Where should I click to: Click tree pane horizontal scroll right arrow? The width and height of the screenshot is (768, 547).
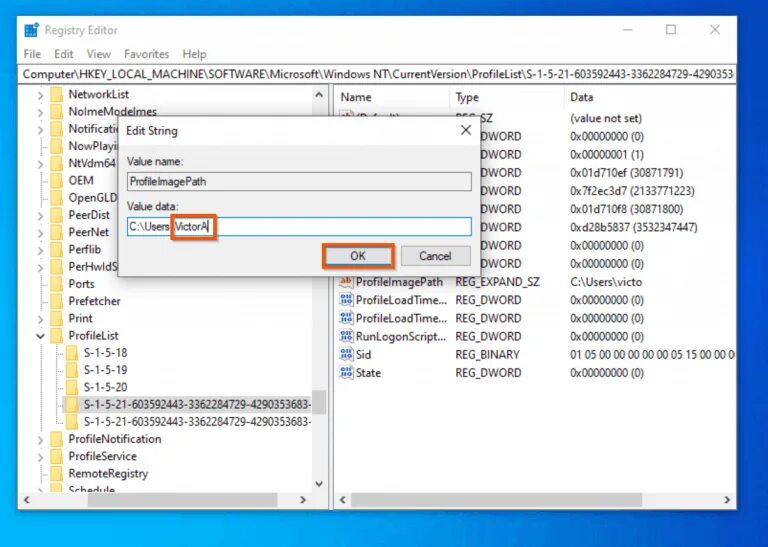click(x=303, y=499)
